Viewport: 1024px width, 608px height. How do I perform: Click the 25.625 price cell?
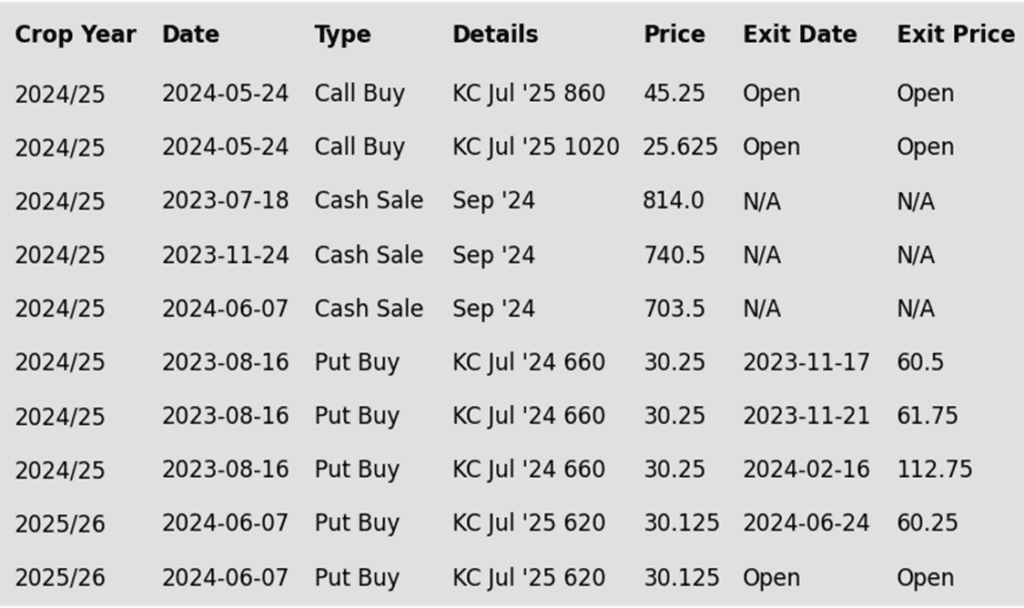click(680, 147)
